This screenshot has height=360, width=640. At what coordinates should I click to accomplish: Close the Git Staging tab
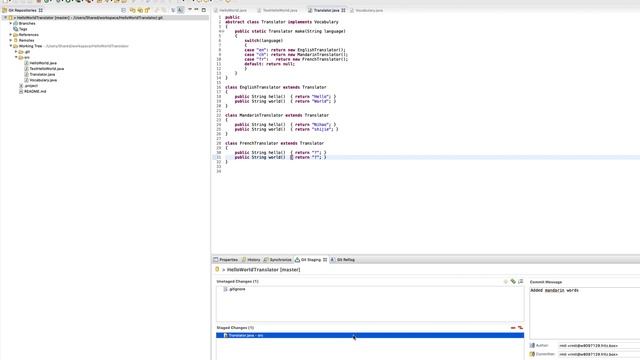(x=325, y=260)
